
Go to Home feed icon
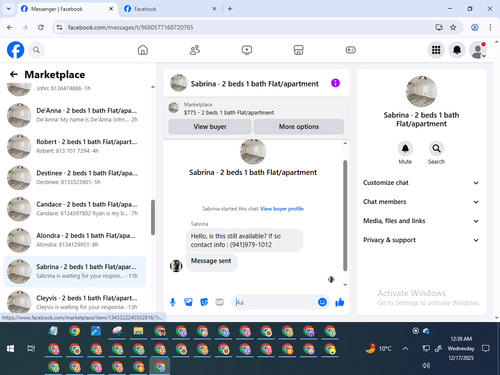[143, 50]
